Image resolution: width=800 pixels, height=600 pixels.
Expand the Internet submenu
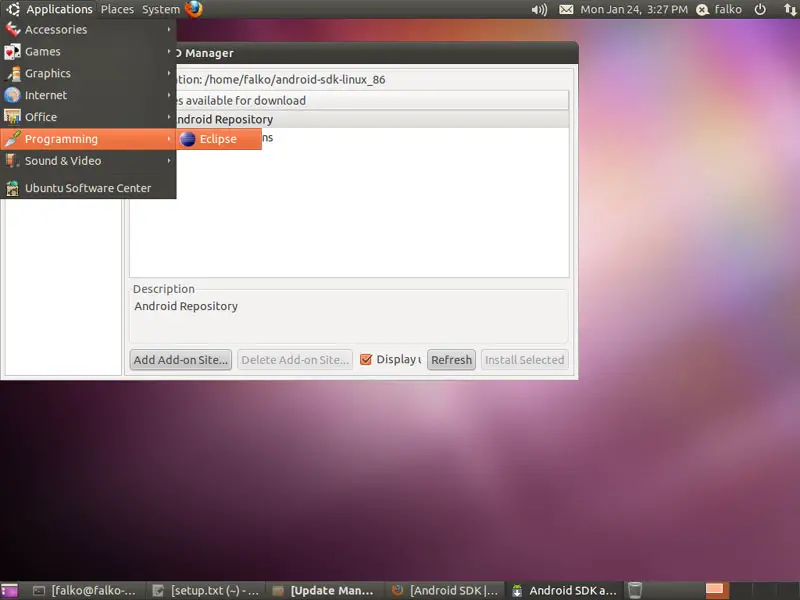88,95
